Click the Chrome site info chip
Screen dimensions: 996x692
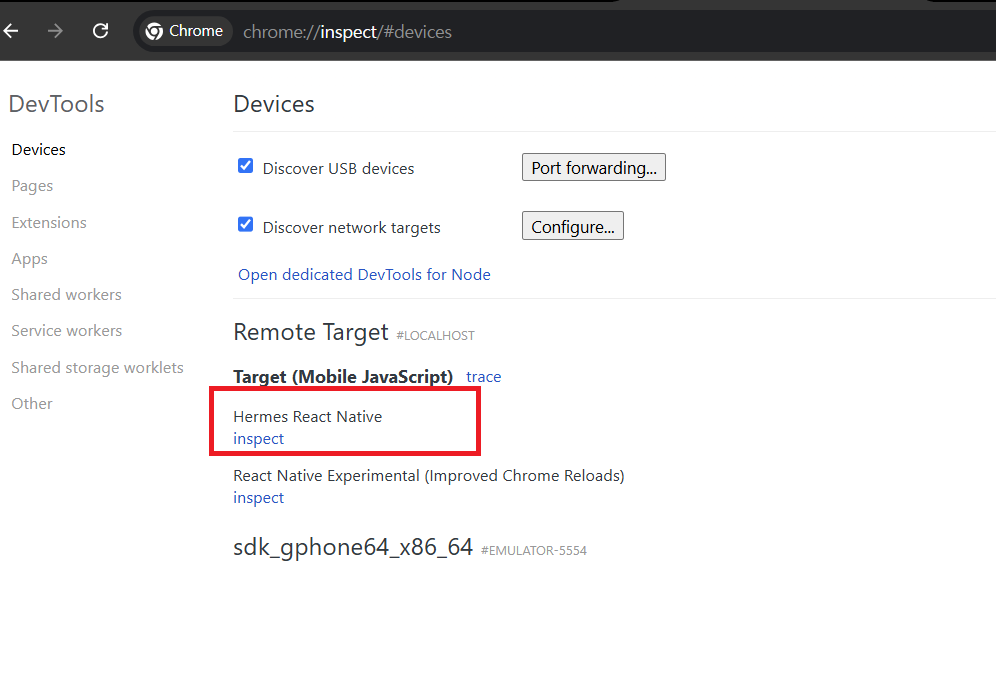(x=184, y=31)
